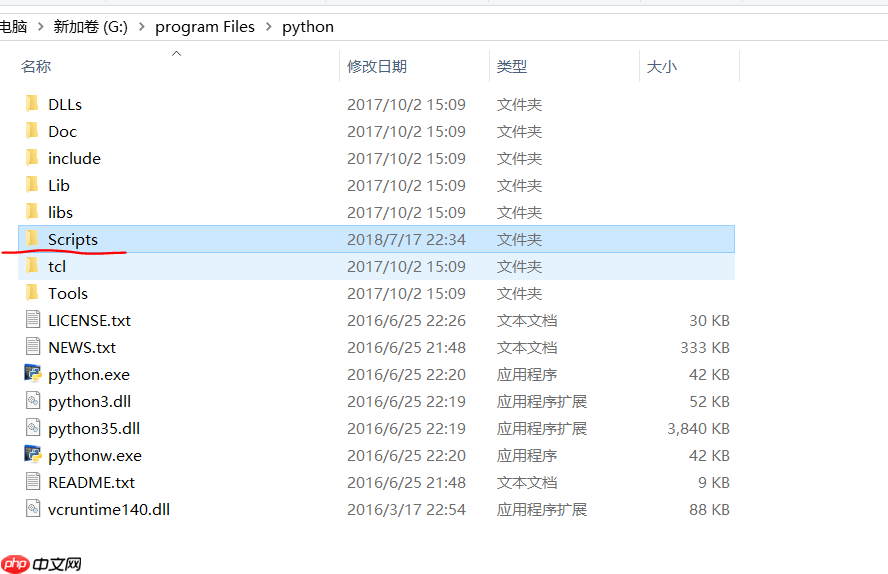Select the pythonw.exe file name
This screenshot has width=888, height=574.
click(95, 456)
